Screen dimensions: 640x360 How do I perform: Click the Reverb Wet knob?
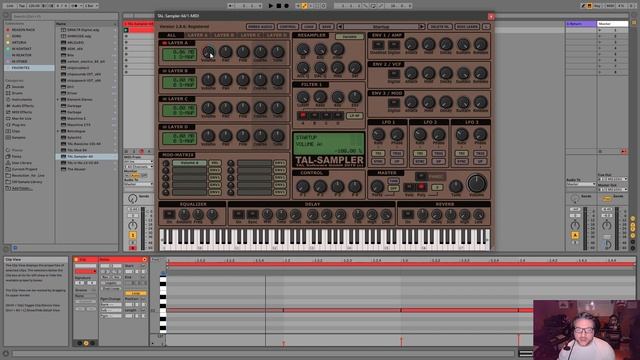pyautogui.click(x=422, y=214)
